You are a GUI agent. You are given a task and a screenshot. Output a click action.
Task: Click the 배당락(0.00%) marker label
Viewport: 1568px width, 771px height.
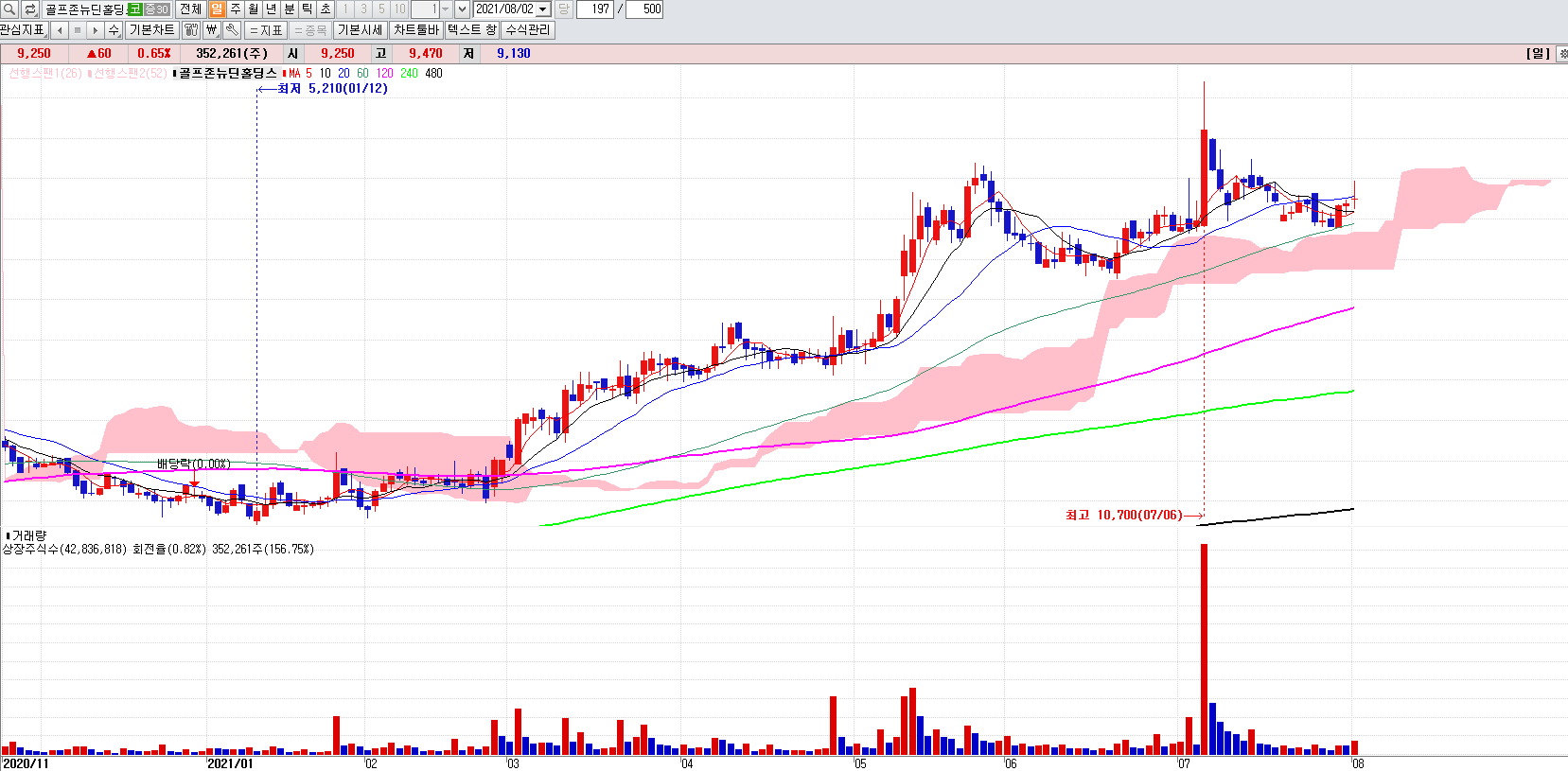[194, 464]
